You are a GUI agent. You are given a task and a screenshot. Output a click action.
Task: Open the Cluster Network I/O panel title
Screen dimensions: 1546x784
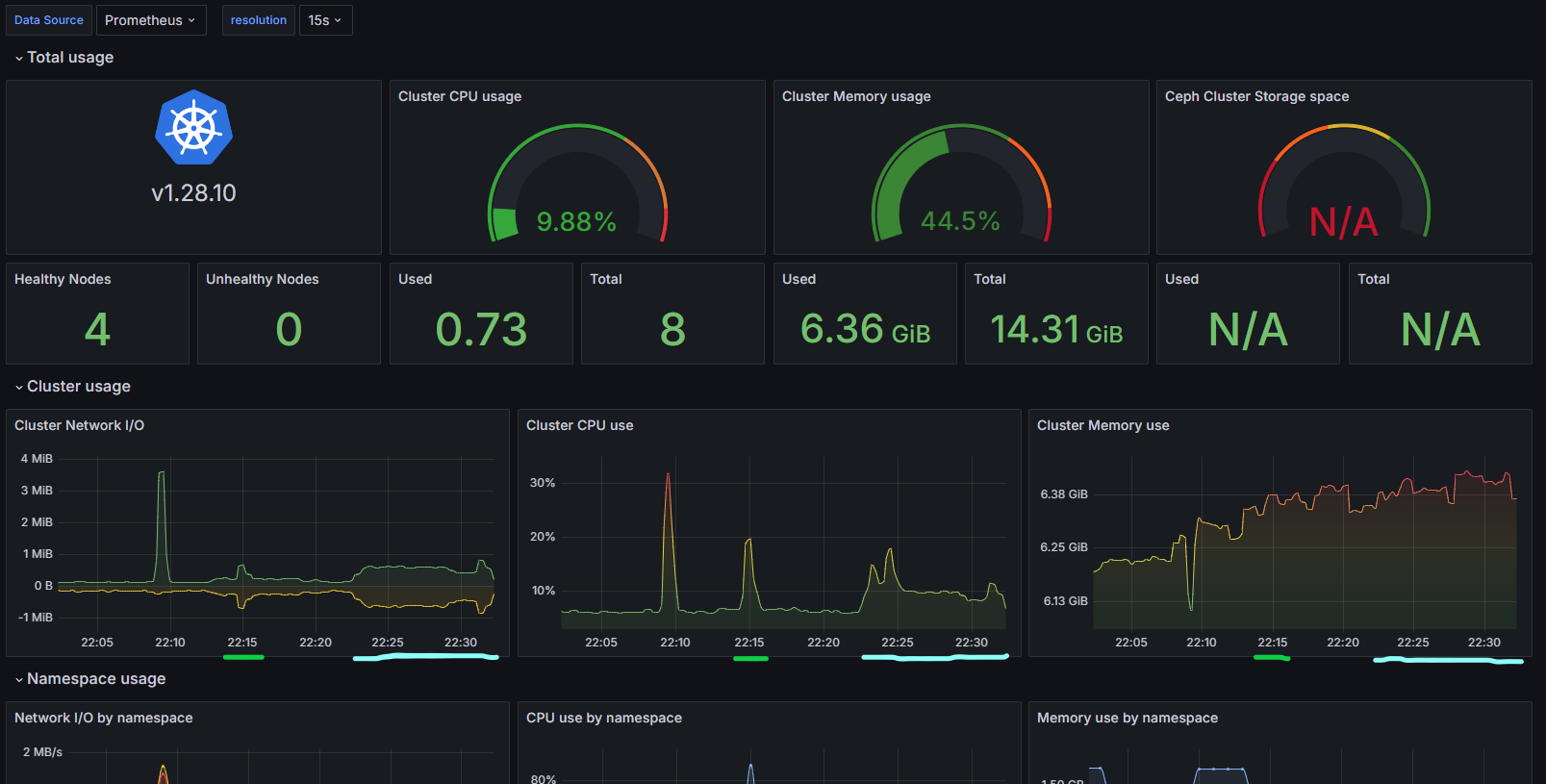(x=79, y=425)
